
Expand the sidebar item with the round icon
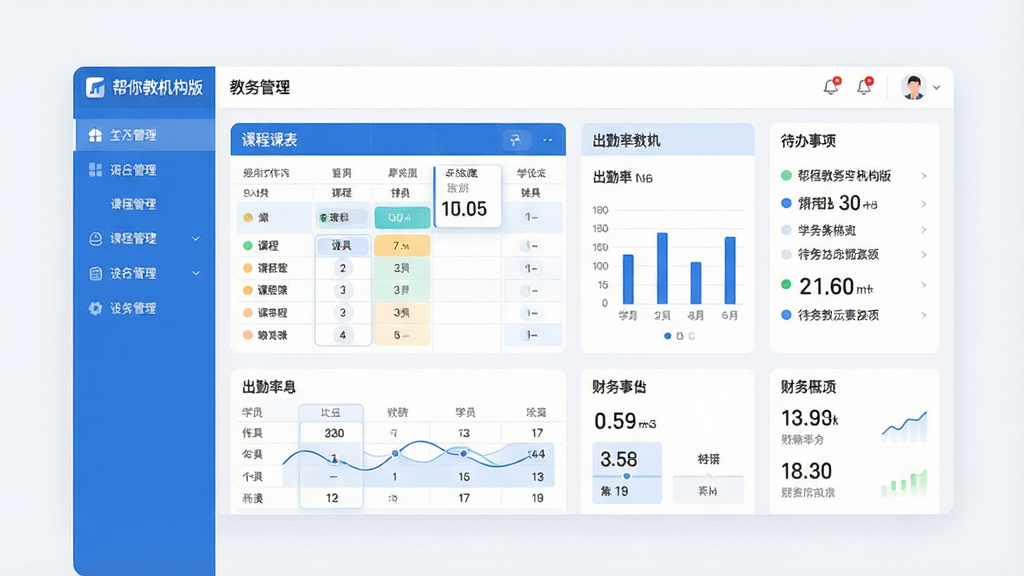coord(196,238)
